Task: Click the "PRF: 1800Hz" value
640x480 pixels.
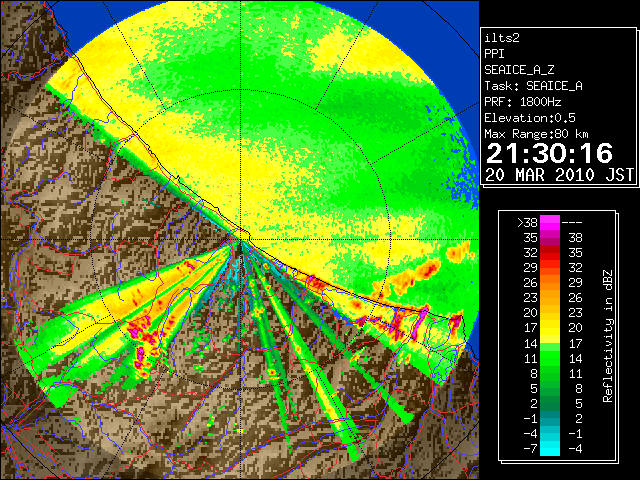Action: pyautogui.click(x=523, y=102)
